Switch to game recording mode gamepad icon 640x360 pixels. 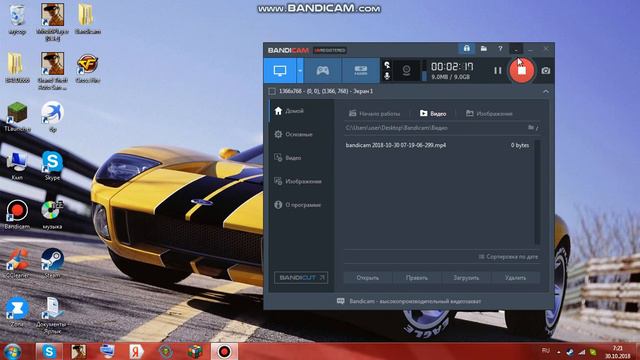tap(322, 71)
